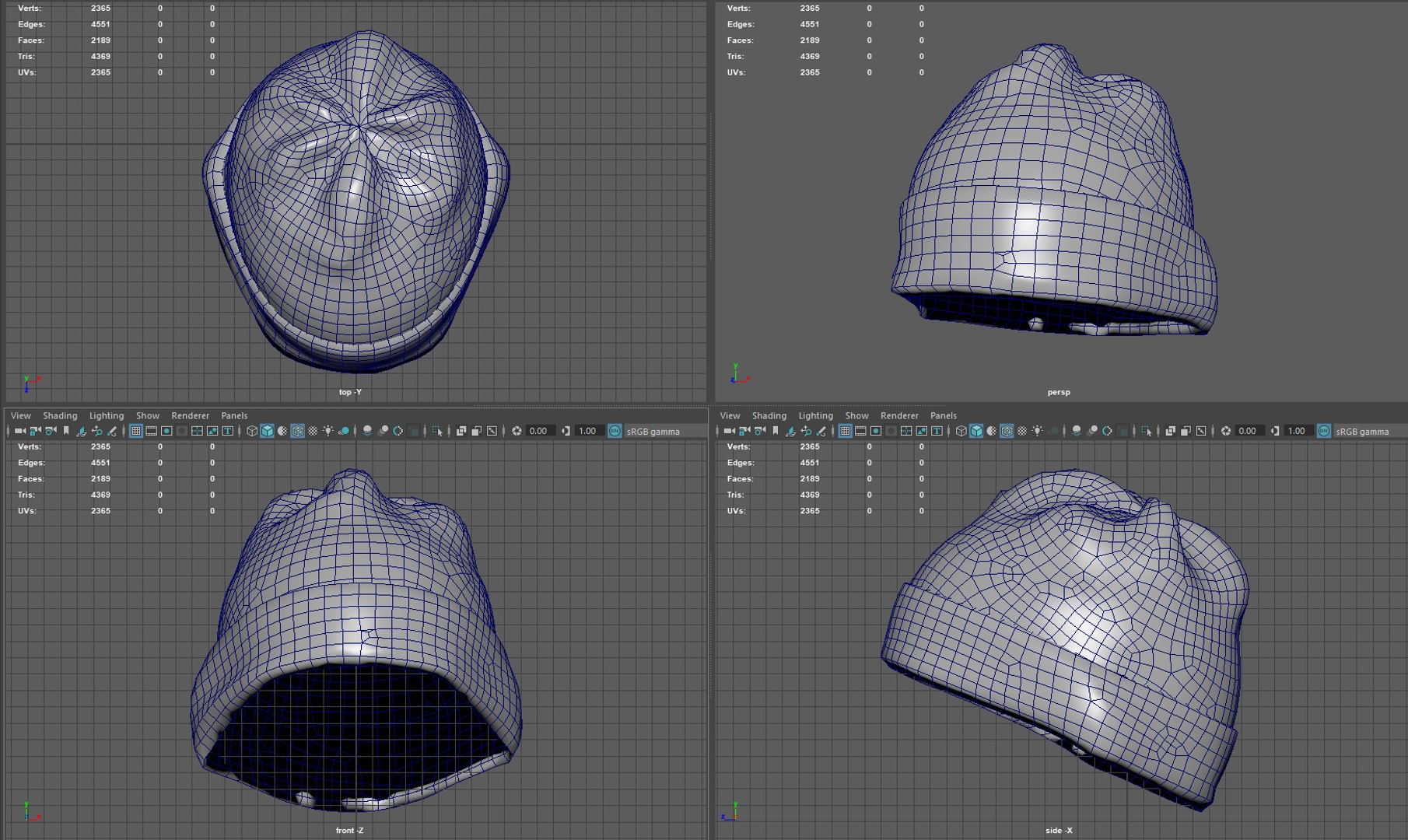Image resolution: width=1408 pixels, height=840 pixels.
Task: Click gamma value 1.00 field, front -Z panel
Action: click(x=589, y=431)
